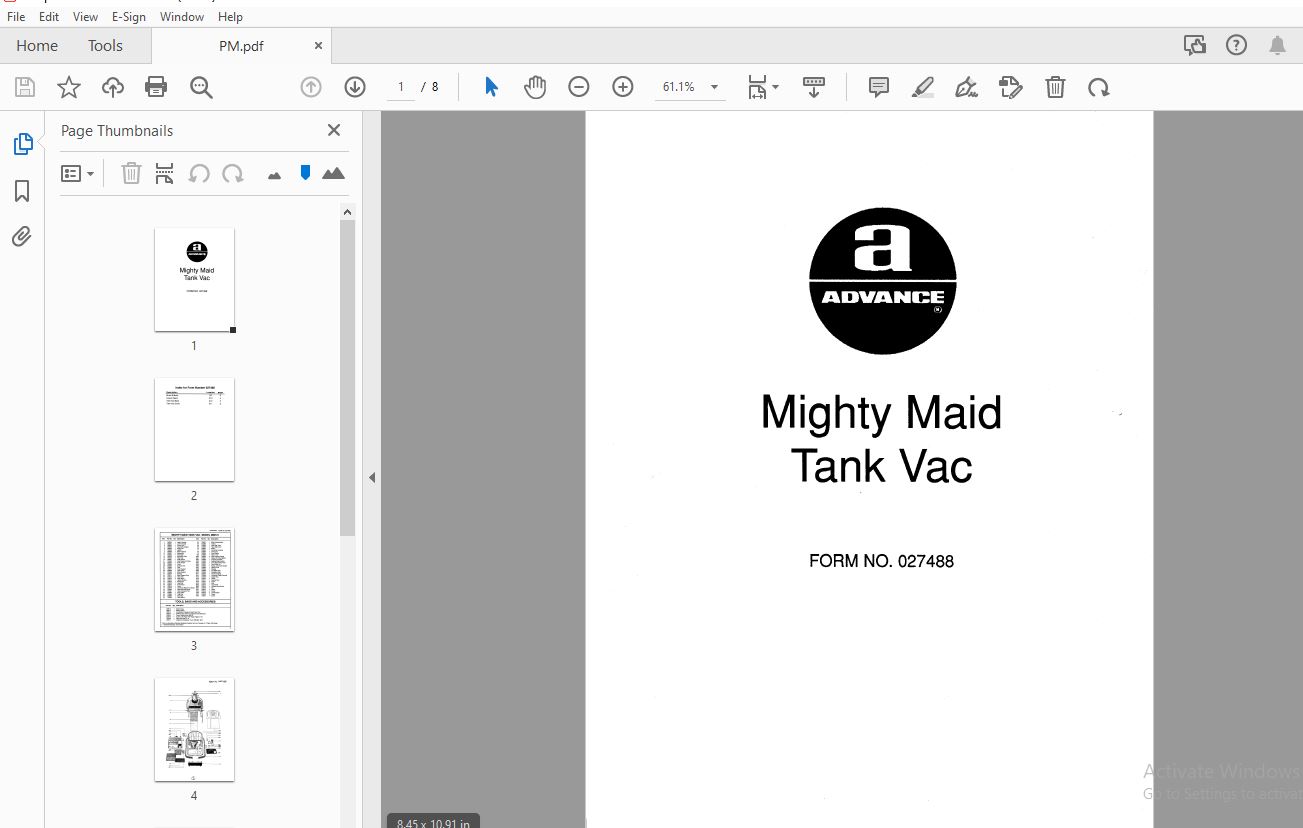Viewport: 1303px width, 828px height.
Task: Add the file to starred with the star icon
Action: (69, 87)
